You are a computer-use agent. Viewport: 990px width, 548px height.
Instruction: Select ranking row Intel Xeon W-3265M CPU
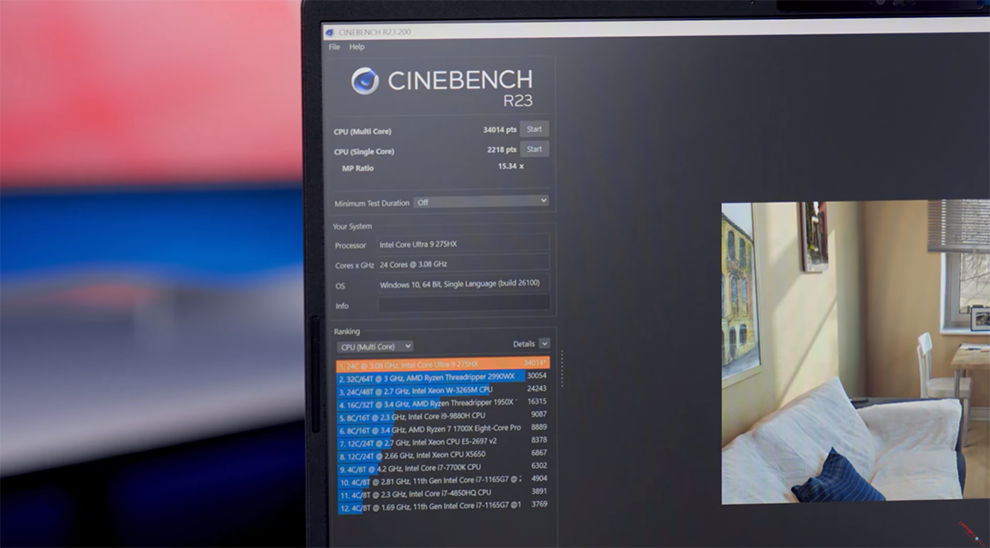click(x=443, y=390)
